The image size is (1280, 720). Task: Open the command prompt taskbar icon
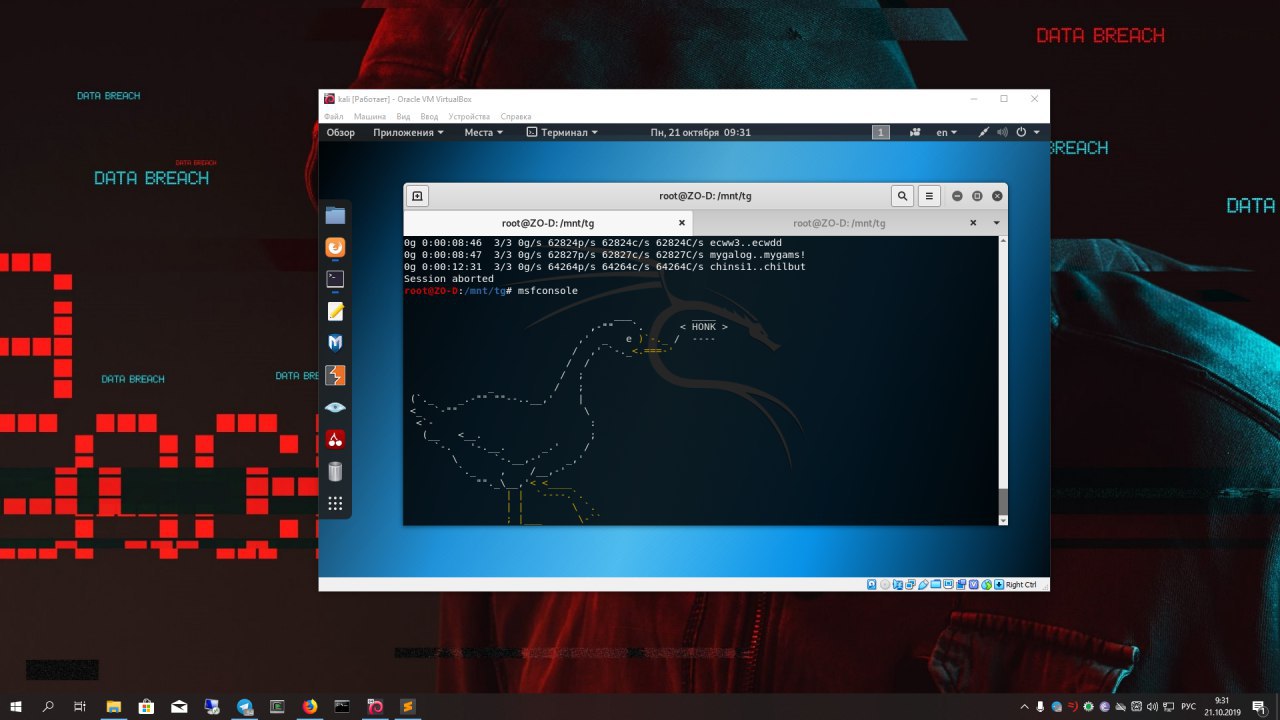342,706
